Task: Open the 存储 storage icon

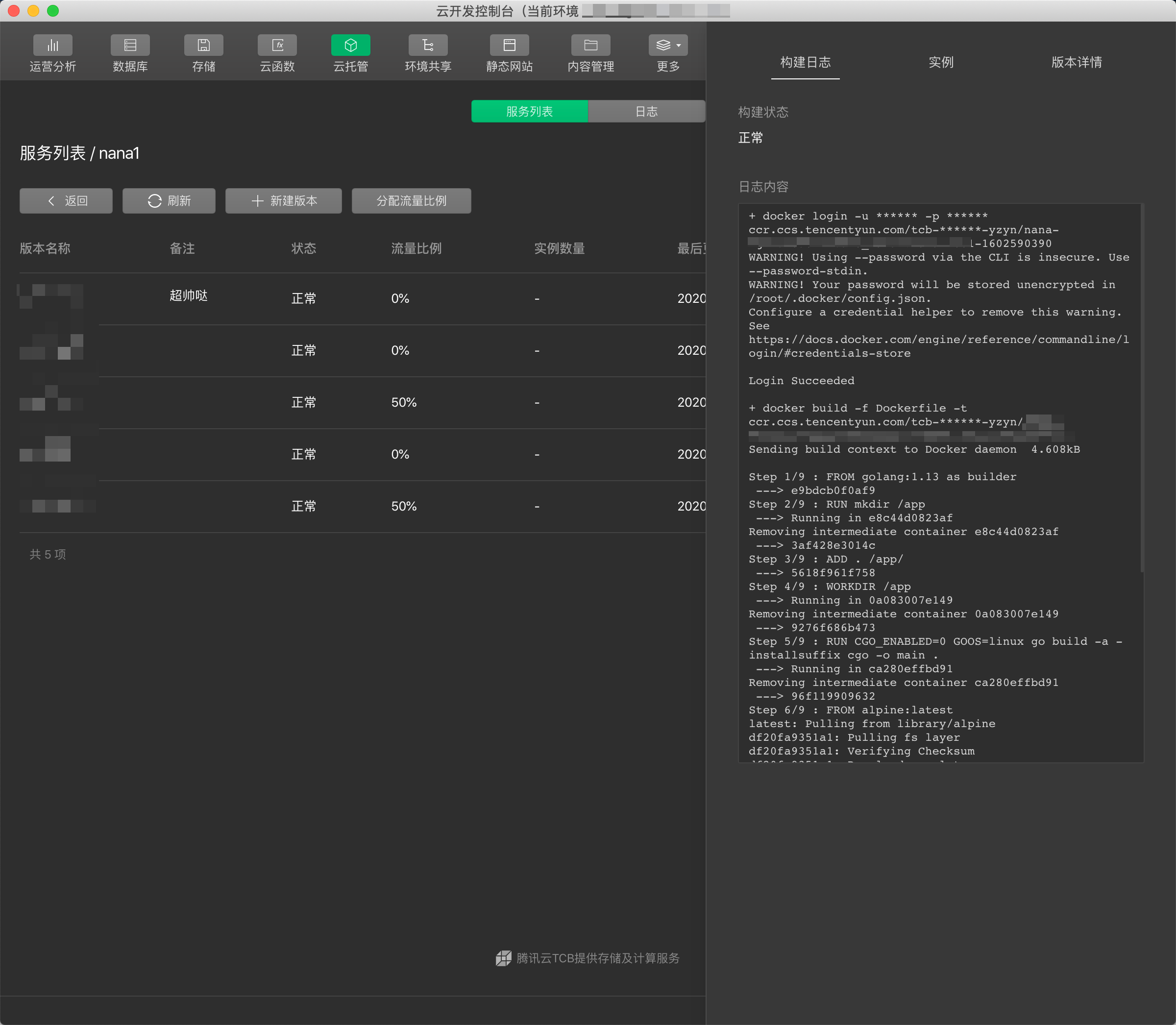Action: point(204,46)
